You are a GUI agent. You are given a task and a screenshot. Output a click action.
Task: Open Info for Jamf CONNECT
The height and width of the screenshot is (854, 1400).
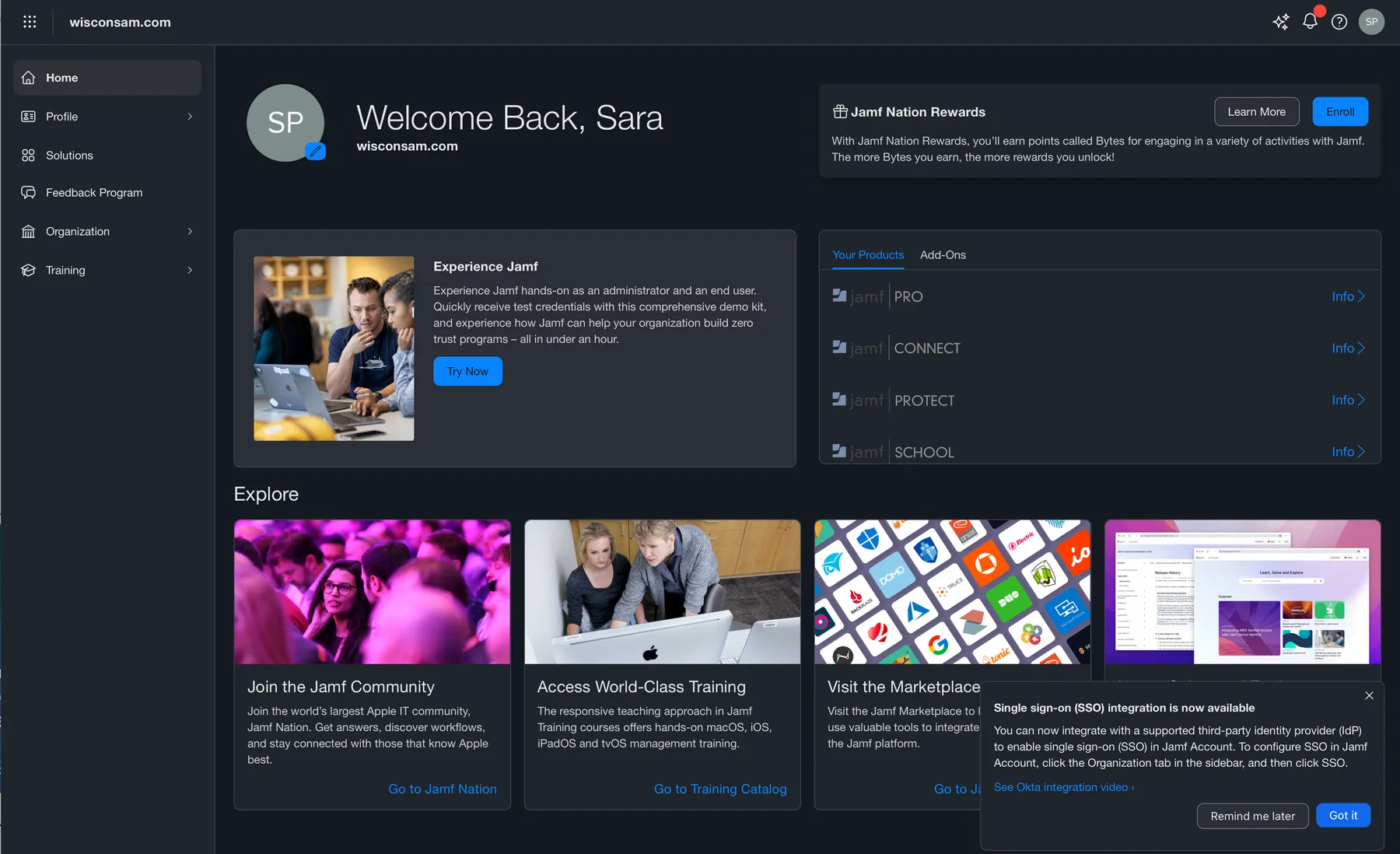point(1348,348)
